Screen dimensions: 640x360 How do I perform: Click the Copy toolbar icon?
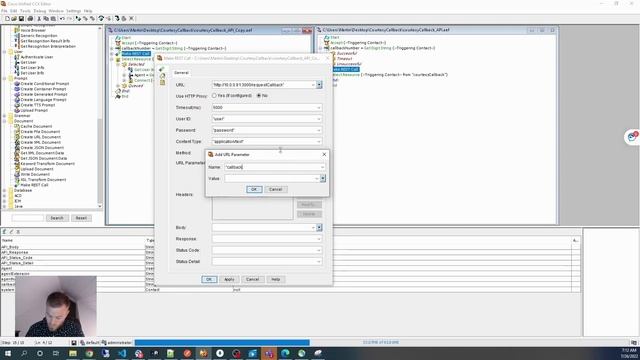click(x=46, y=19)
